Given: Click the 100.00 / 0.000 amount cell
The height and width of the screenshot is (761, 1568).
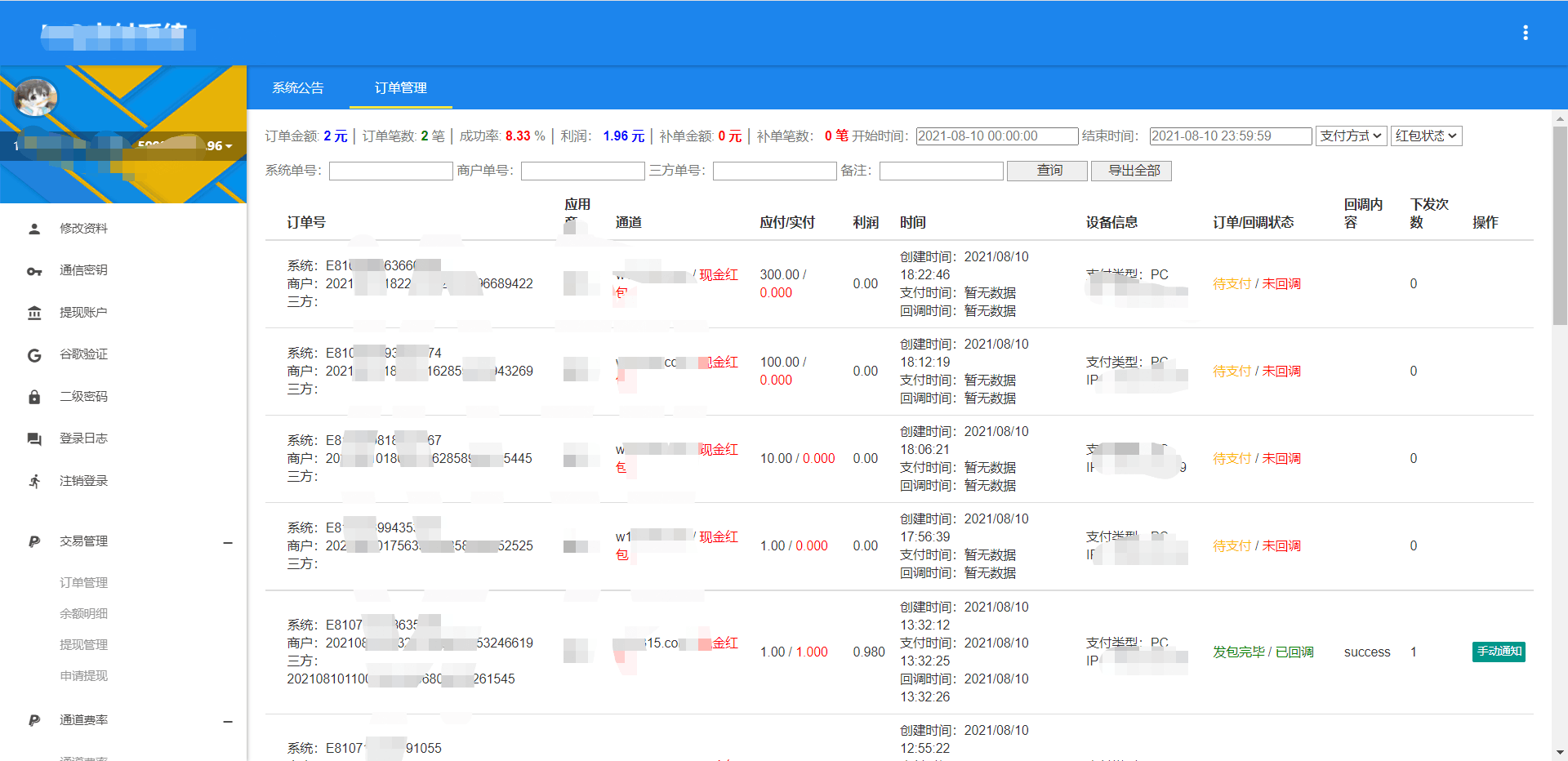Looking at the screenshot, I should [783, 371].
